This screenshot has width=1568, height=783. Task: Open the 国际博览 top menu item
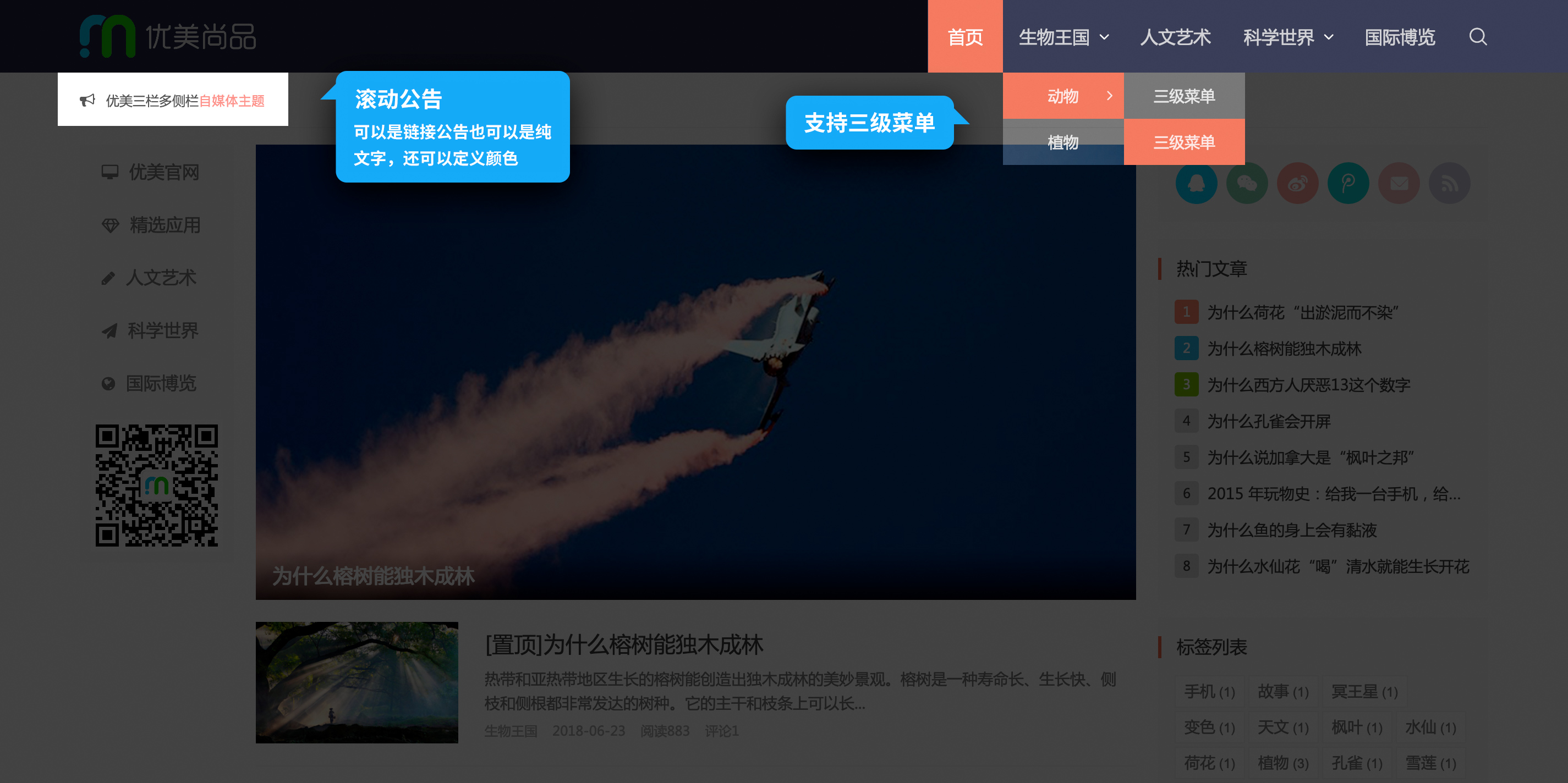point(1400,37)
